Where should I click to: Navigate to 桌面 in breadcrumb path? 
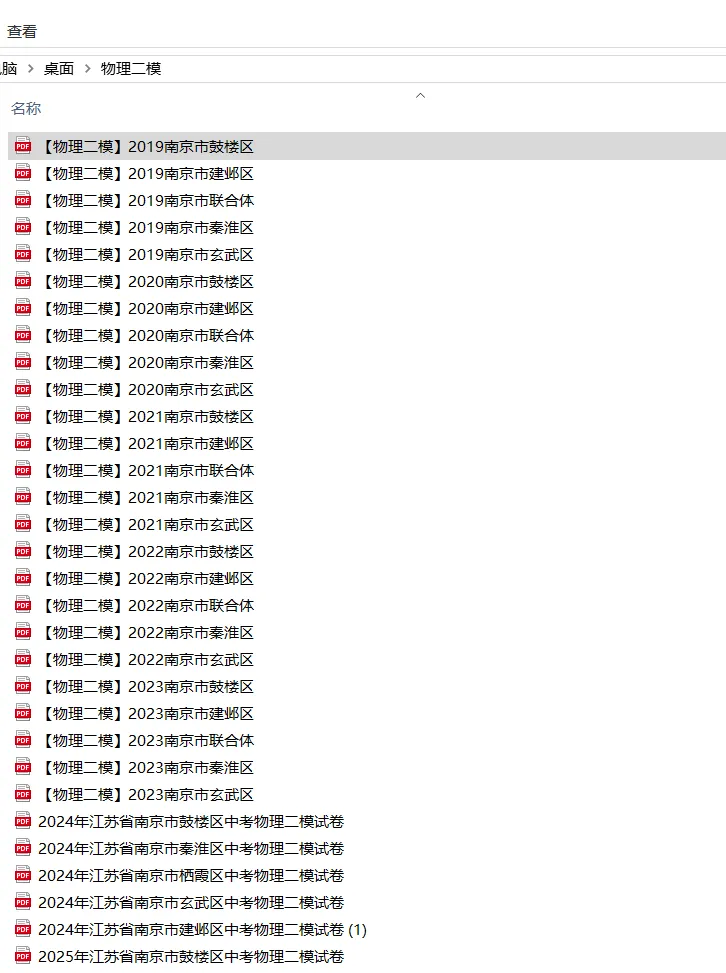[x=59, y=68]
